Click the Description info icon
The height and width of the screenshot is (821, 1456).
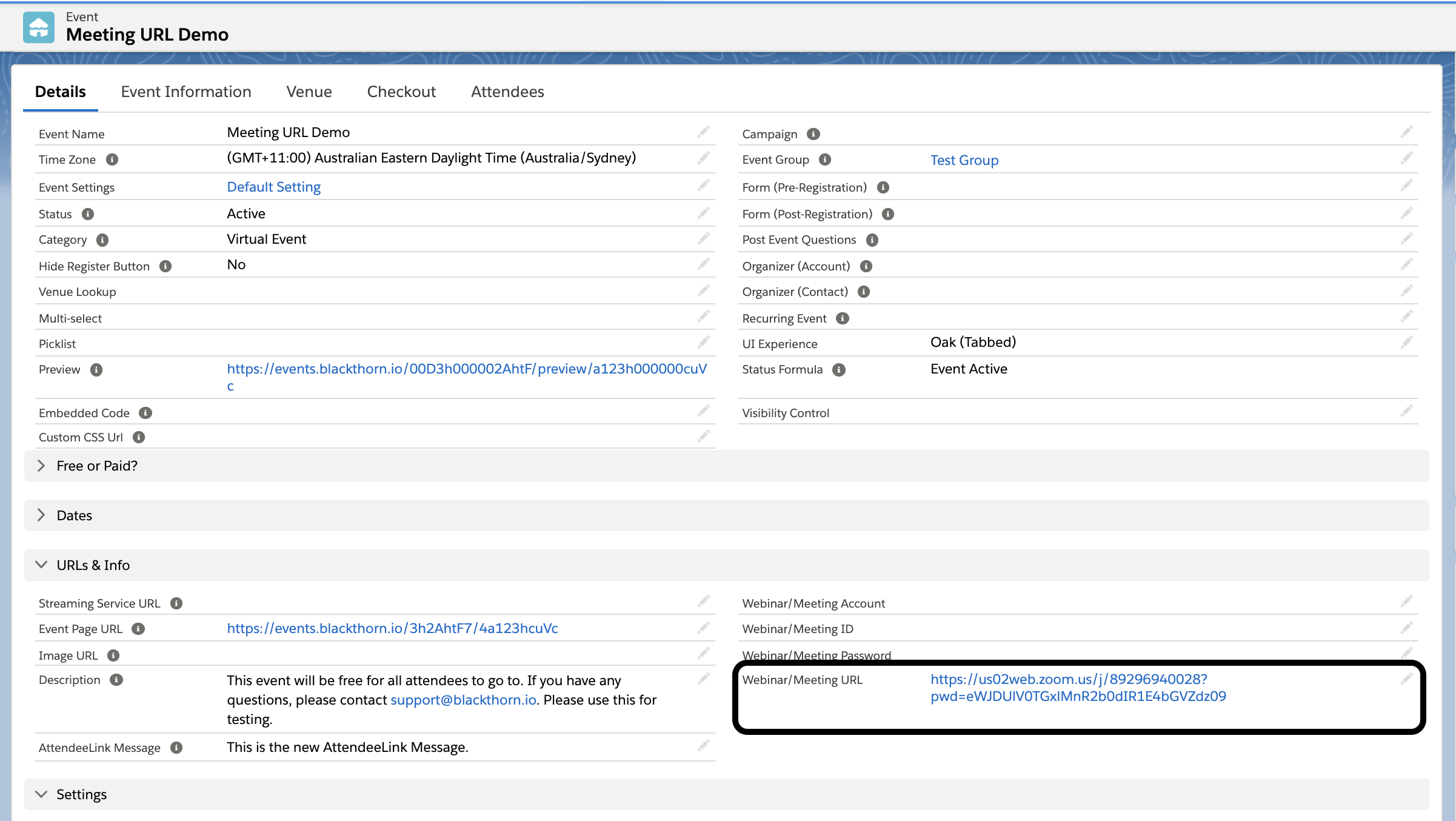pyautogui.click(x=116, y=680)
